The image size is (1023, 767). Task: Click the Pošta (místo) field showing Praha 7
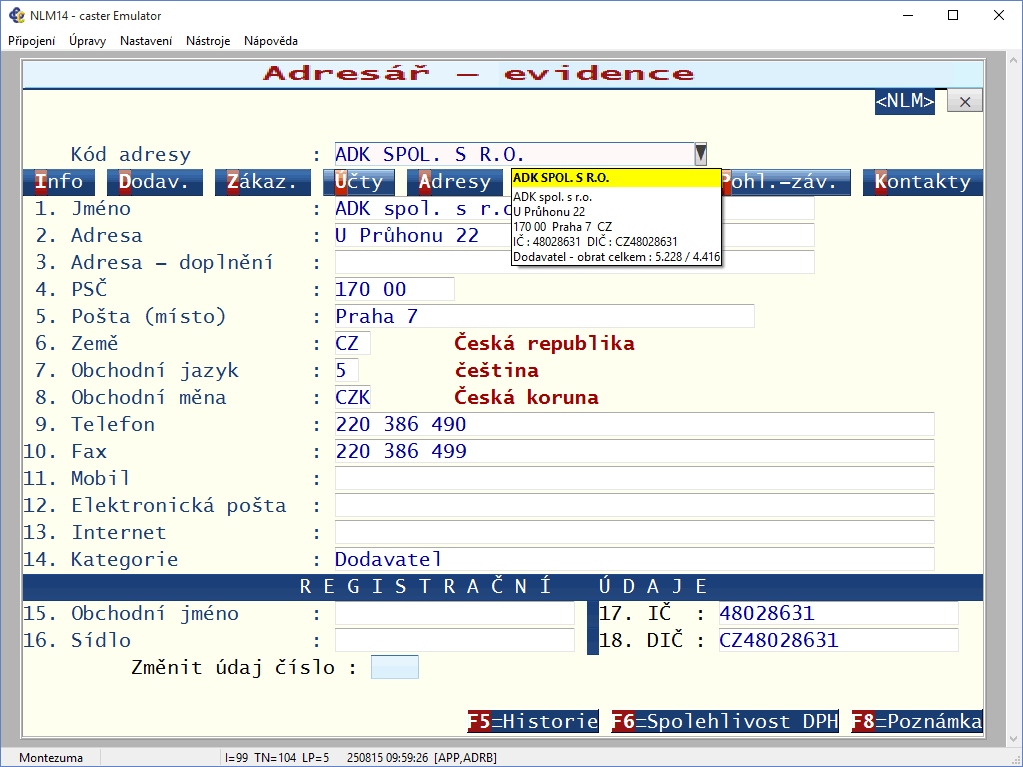point(544,316)
